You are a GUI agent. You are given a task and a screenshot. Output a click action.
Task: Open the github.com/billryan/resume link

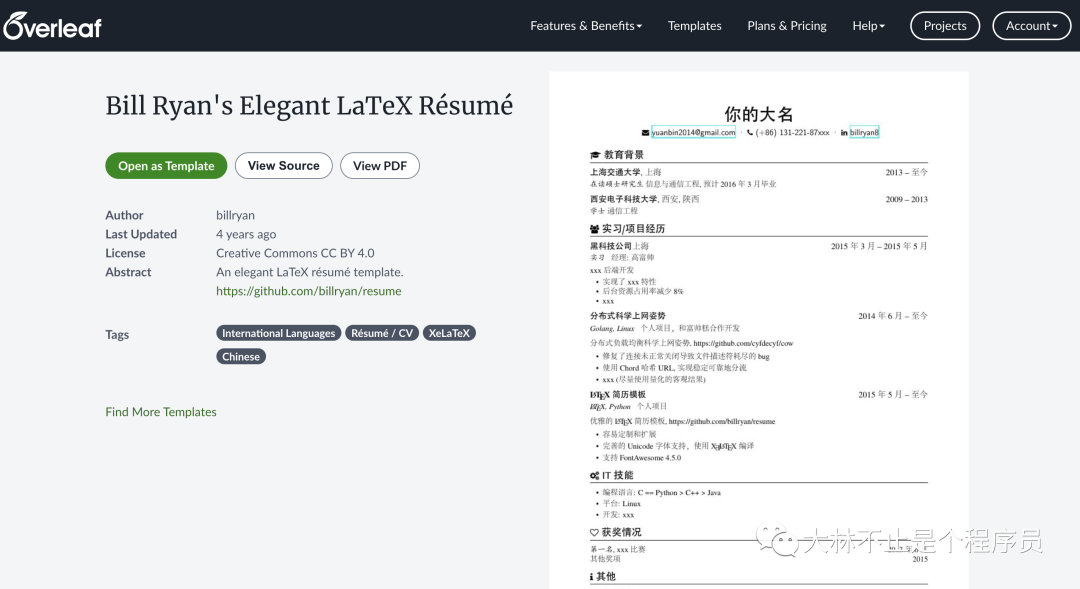(309, 291)
